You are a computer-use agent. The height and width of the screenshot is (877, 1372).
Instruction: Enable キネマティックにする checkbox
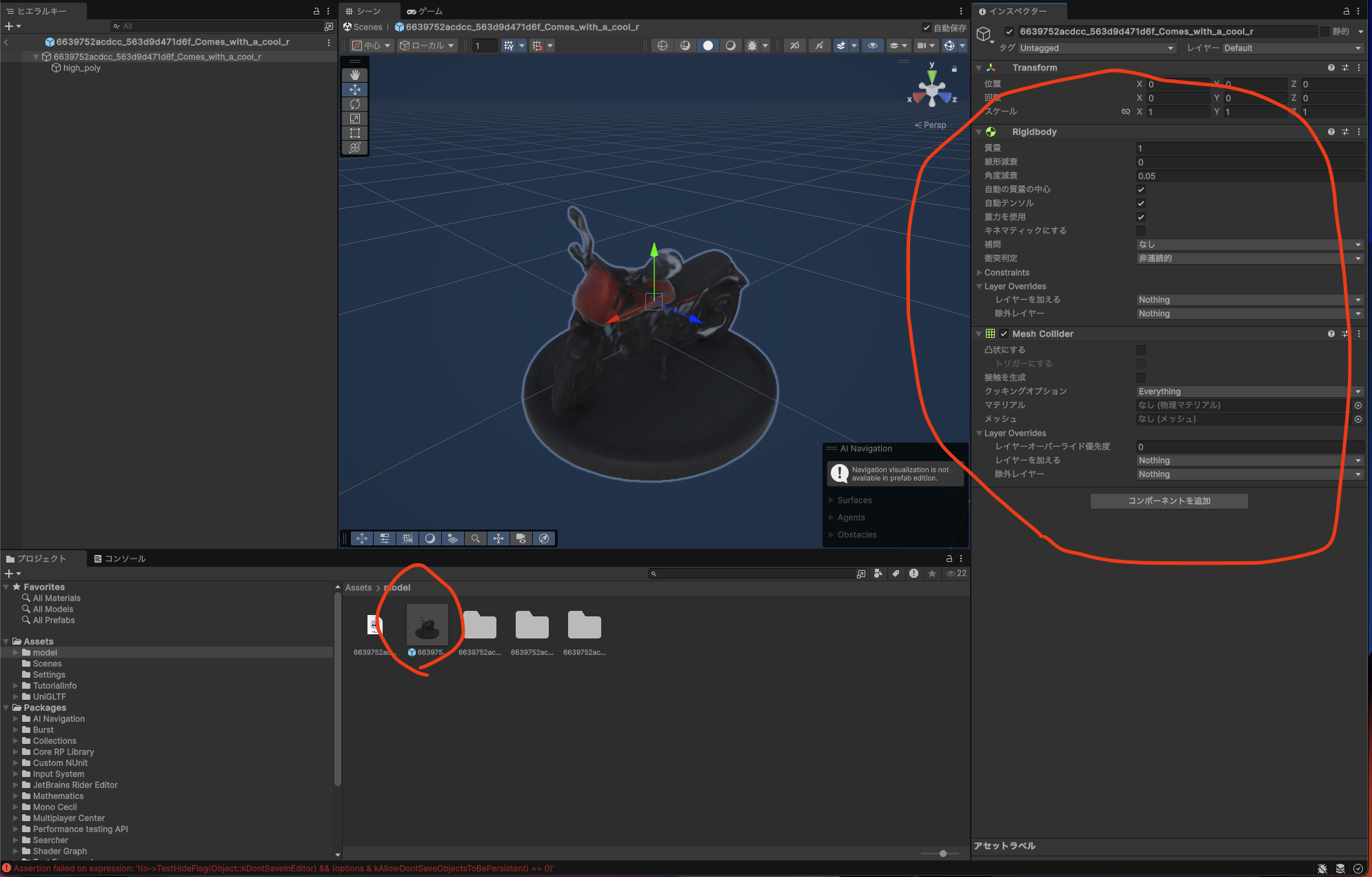click(x=1141, y=230)
